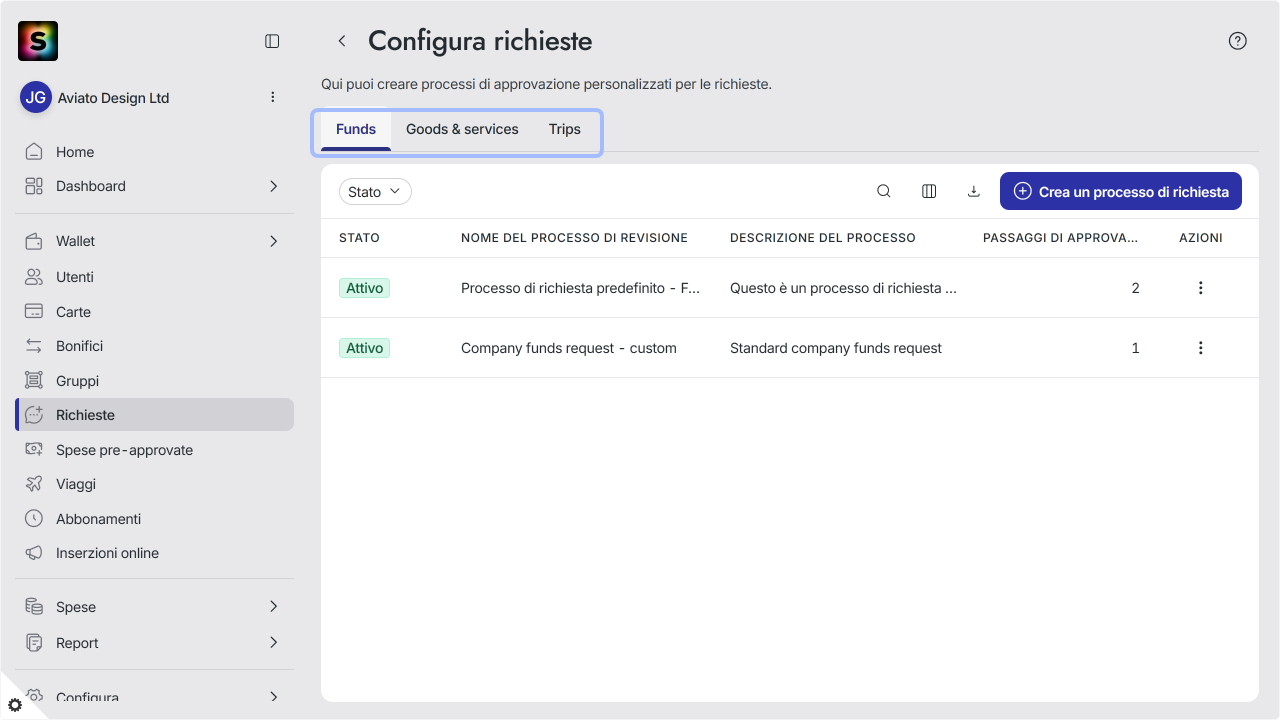Switch to the Trips tab
Image resolution: width=1280 pixels, height=720 pixels.
(x=565, y=130)
